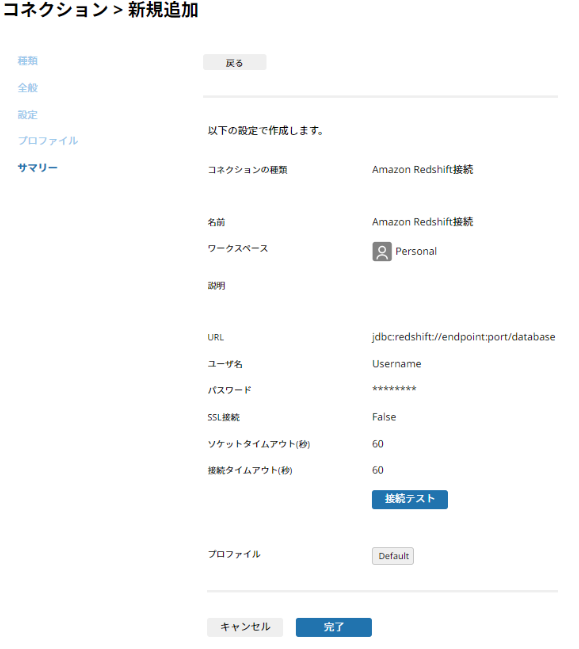Click the connection name Amazon Redshift接続
579x649 pixels.
tap(422, 222)
